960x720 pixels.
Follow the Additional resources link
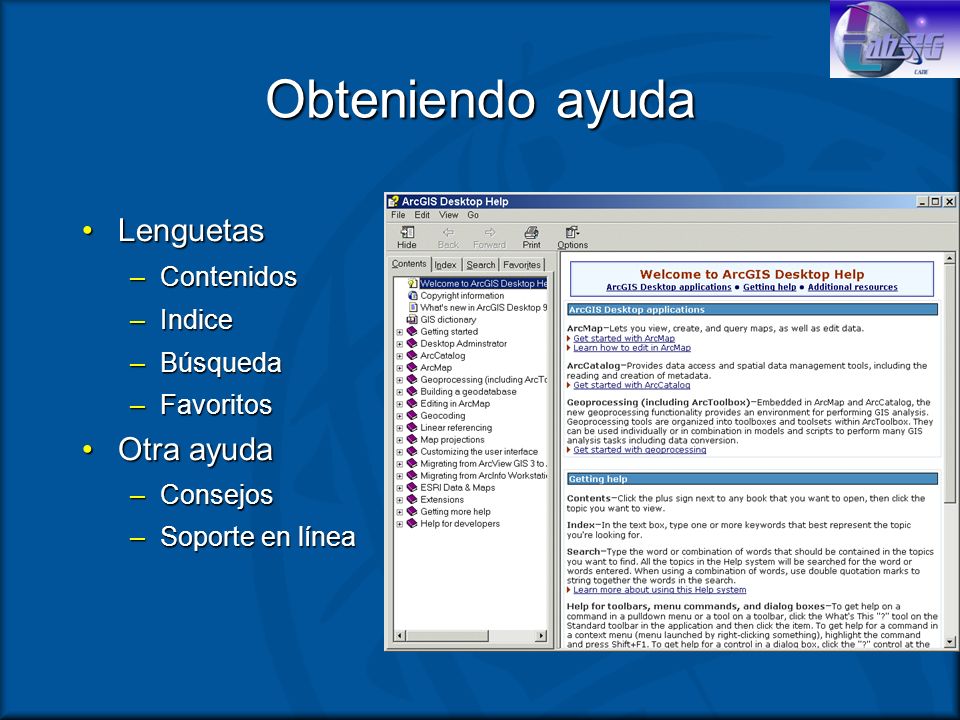[852, 287]
